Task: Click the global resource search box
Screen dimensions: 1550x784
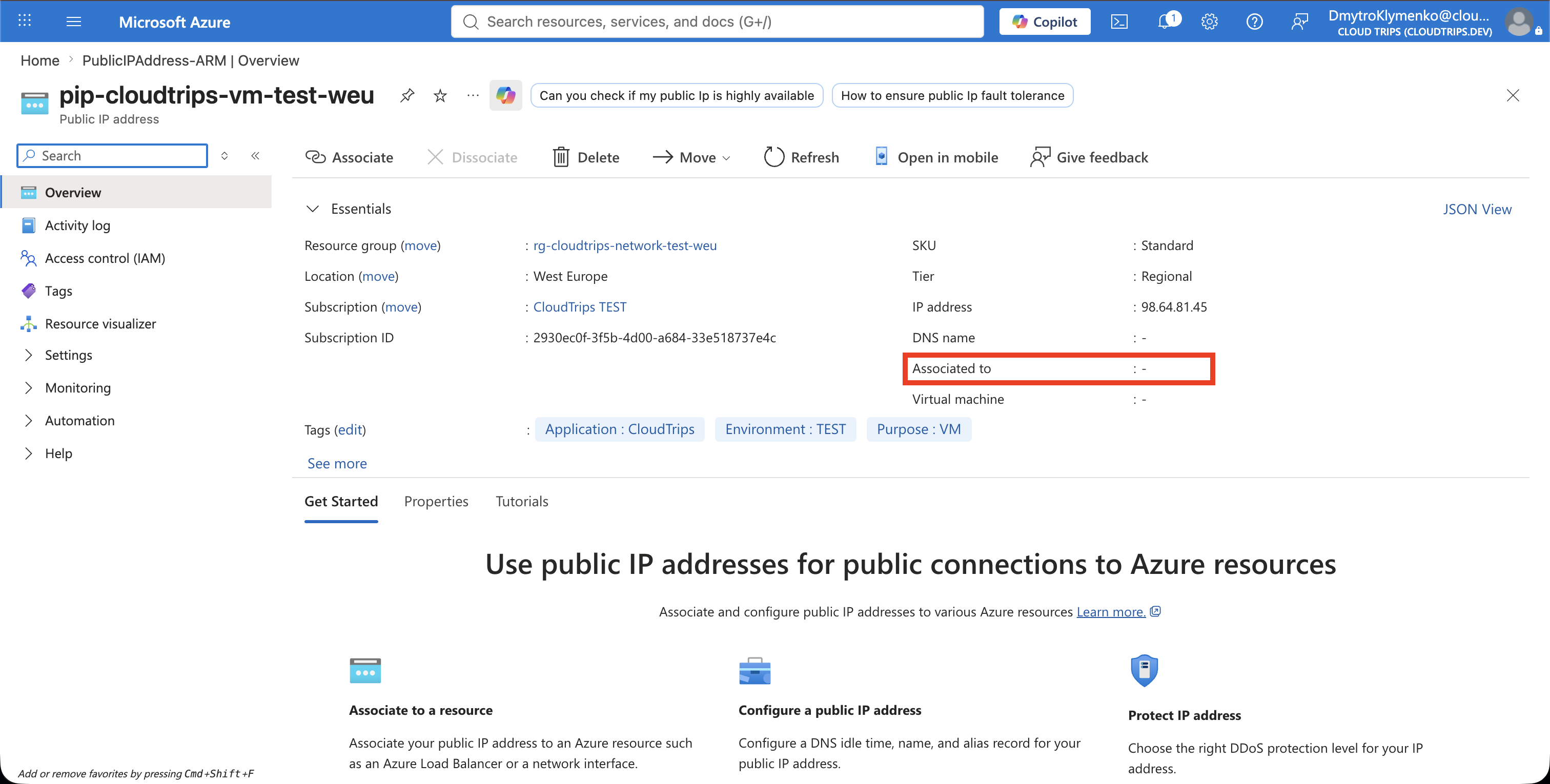Action: point(717,22)
